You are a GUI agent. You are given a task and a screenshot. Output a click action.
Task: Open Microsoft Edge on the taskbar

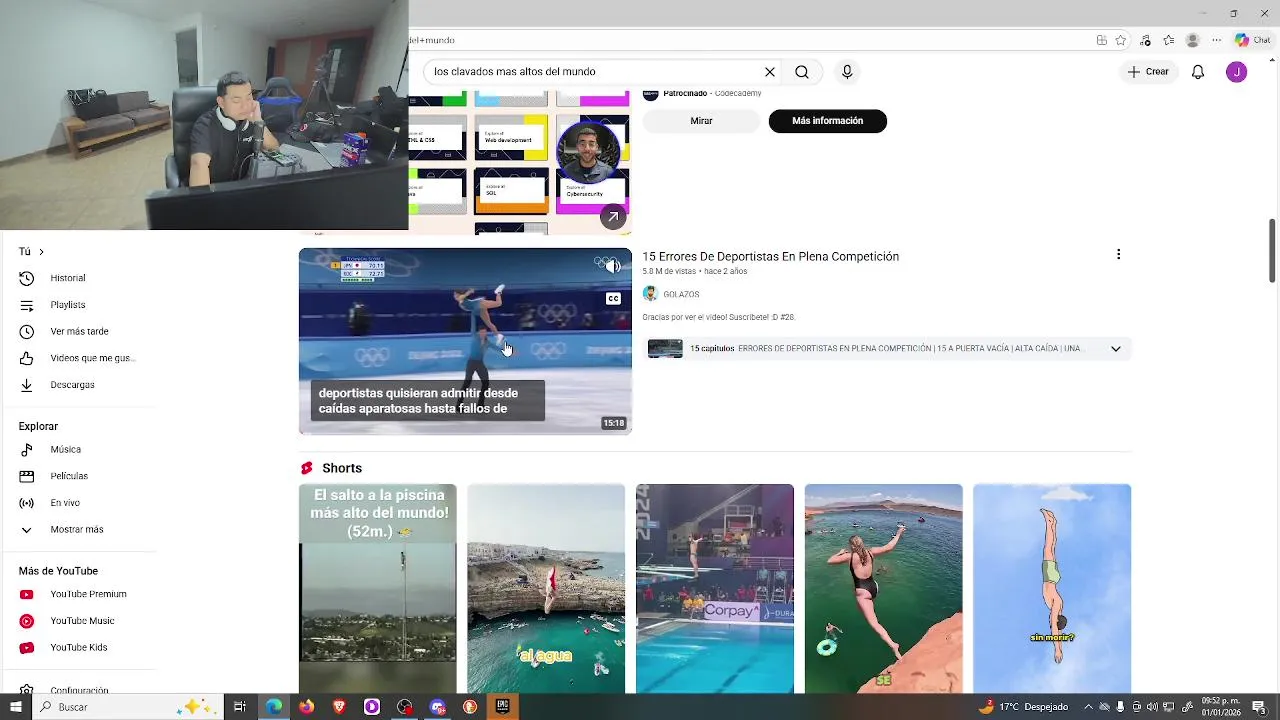coord(273,707)
